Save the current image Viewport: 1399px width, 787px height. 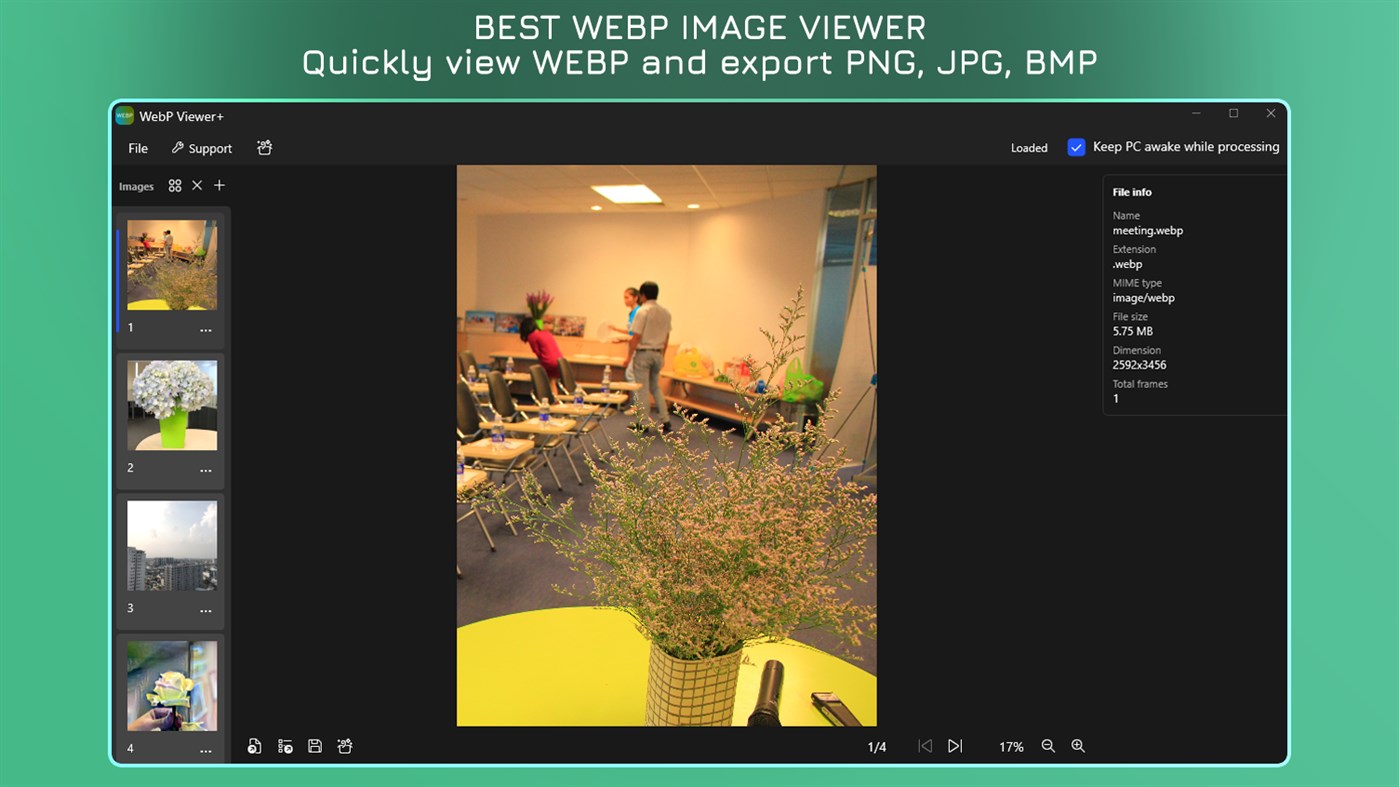point(314,746)
